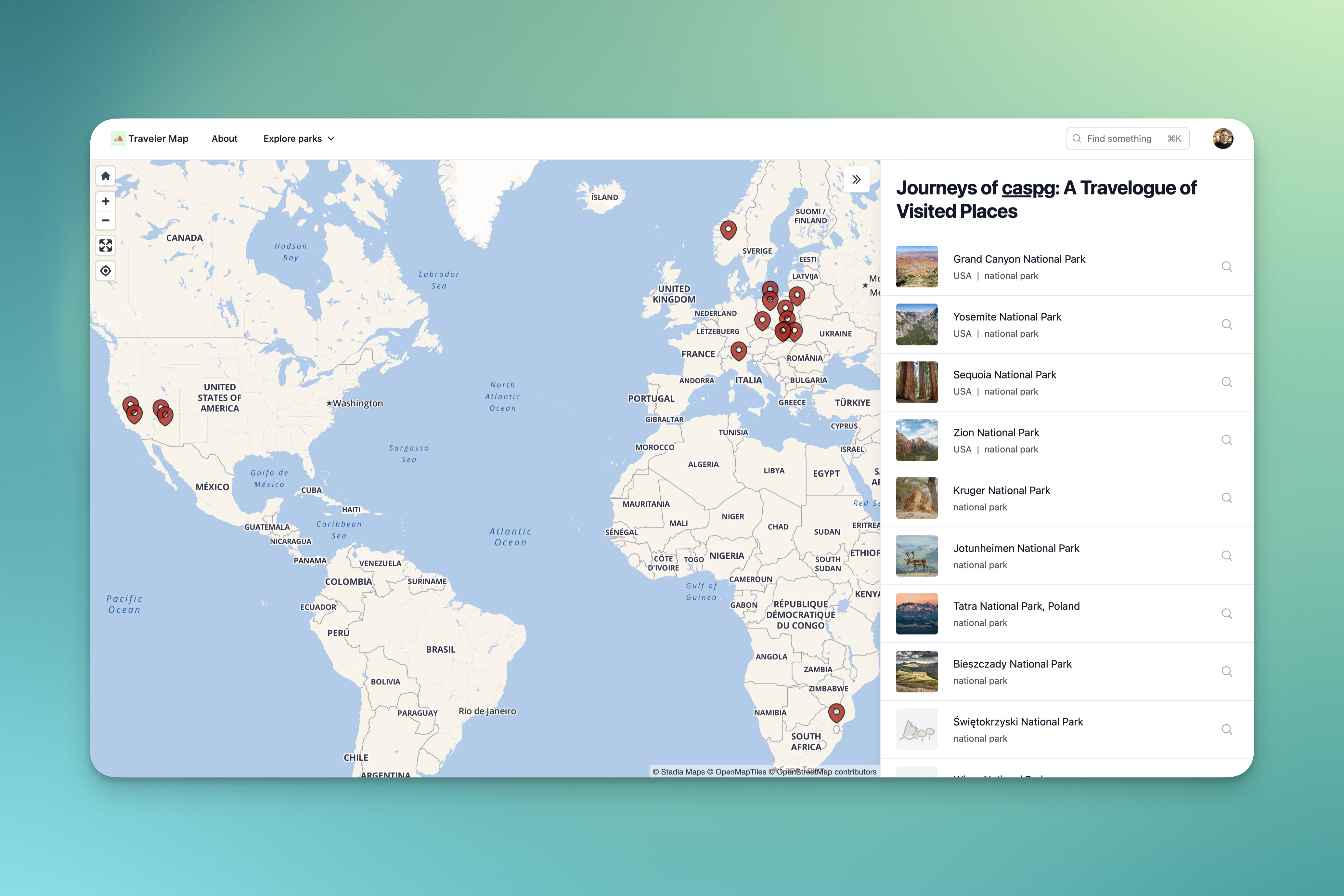Open caspg profile link in heading
This screenshot has height=896, width=1344.
coord(1028,188)
